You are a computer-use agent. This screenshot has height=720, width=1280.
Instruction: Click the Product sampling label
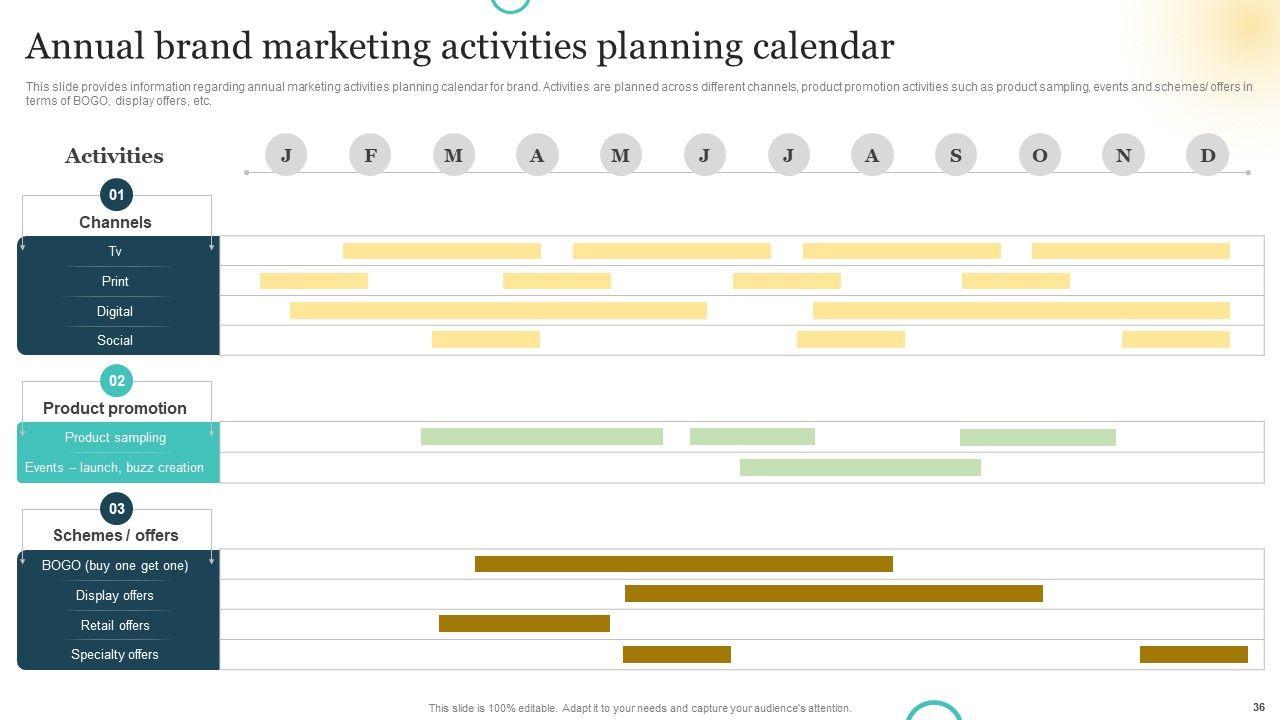115,437
